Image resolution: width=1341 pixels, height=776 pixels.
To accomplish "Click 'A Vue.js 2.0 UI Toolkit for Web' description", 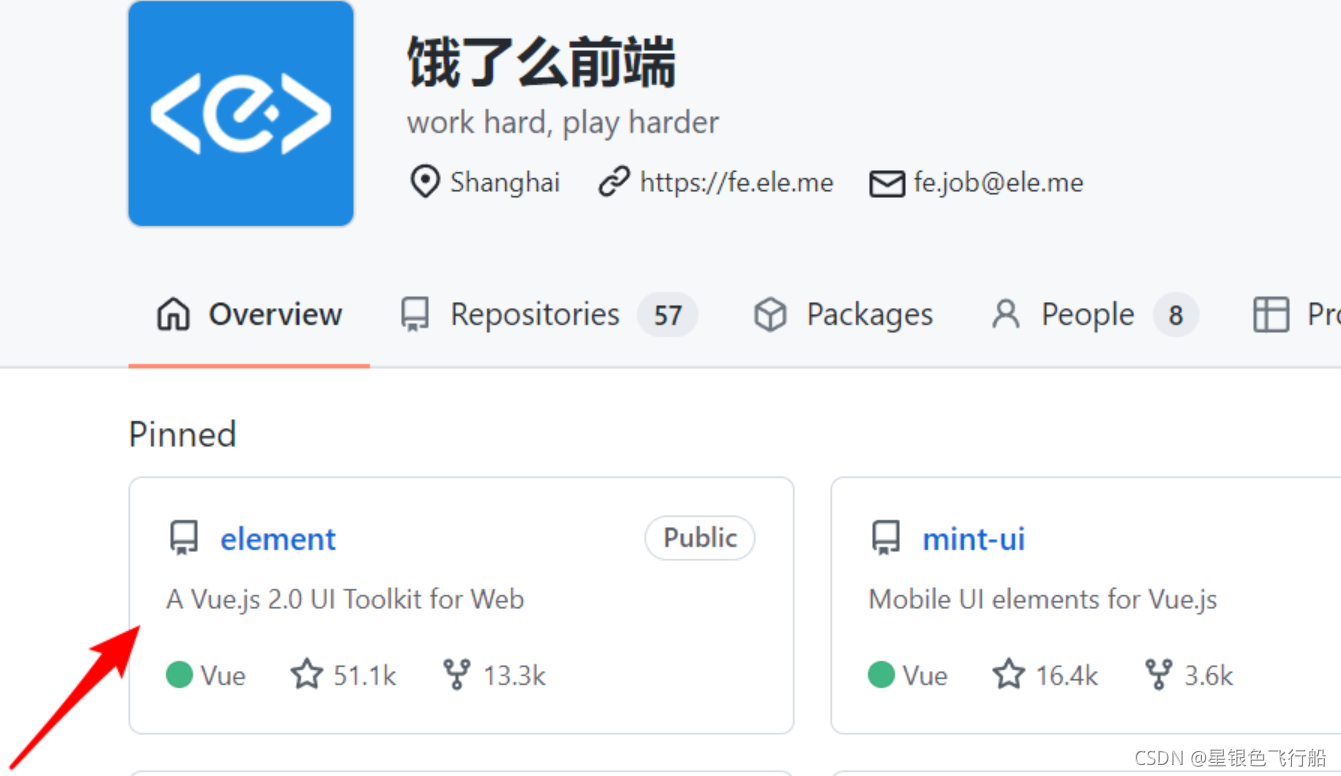I will click(345, 599).
